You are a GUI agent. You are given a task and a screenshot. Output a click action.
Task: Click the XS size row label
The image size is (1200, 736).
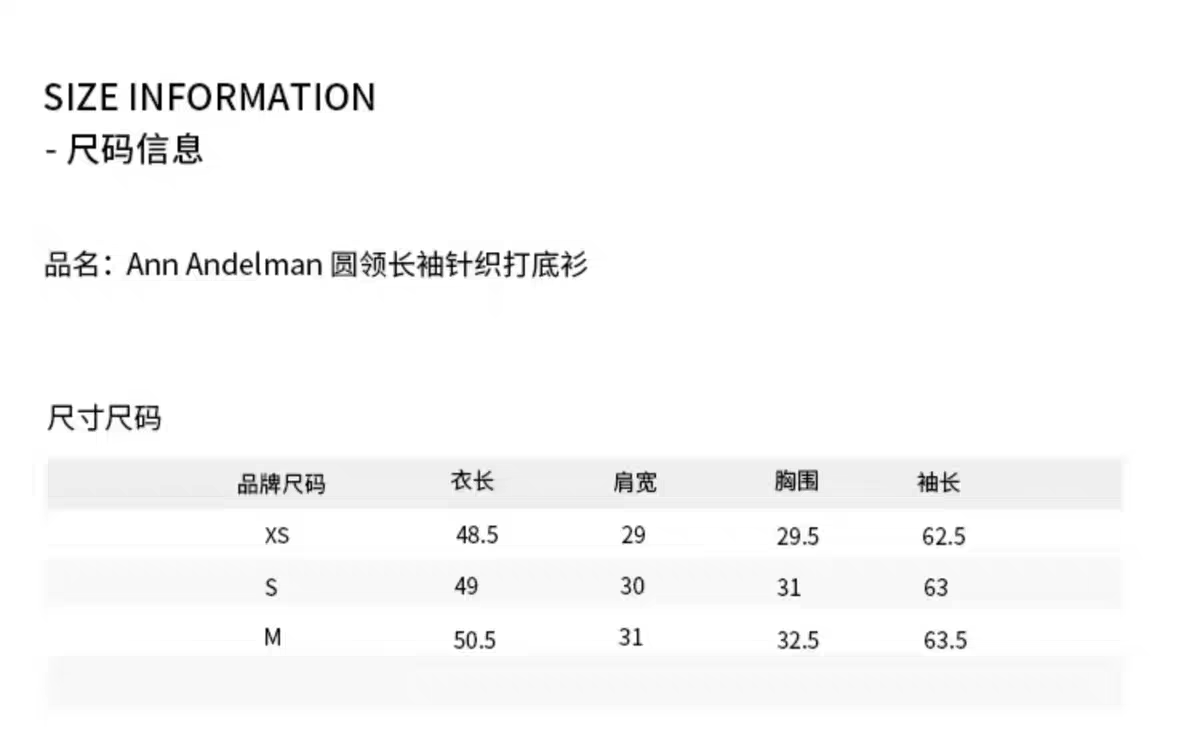click(x=277, y=536)
